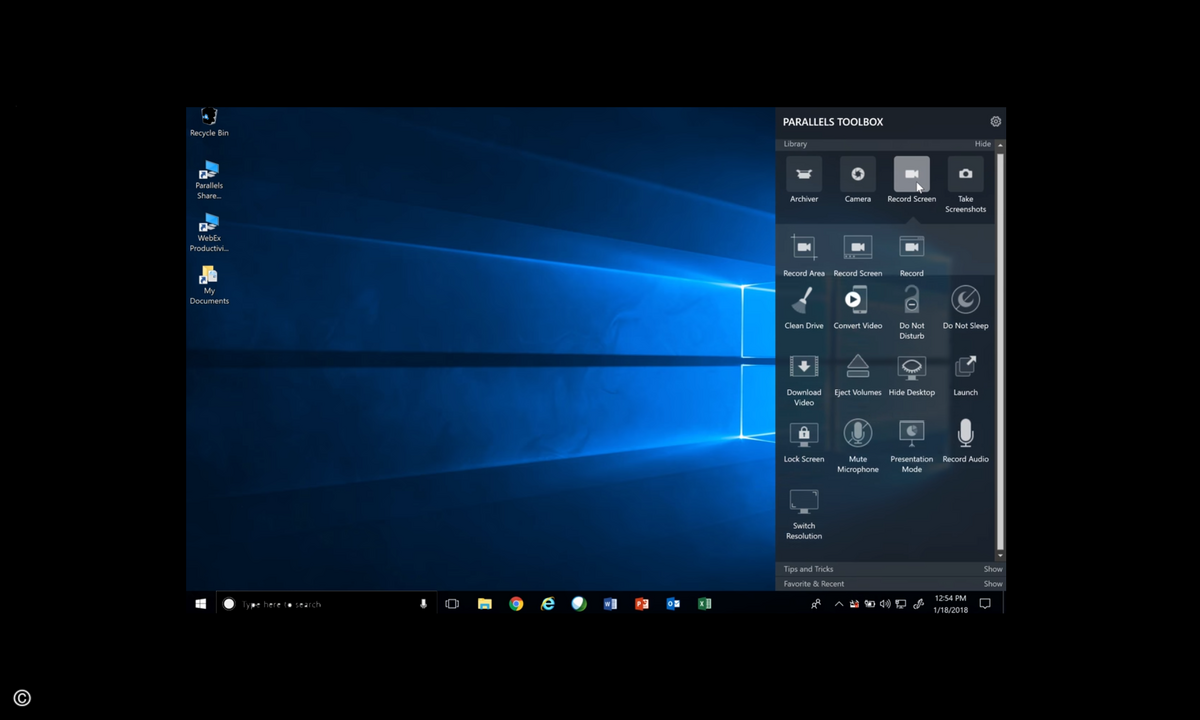Image resolution: width=1200 pixels, height=720 pixels.
Task: Launch Internet Explorer from the taskbar
Action: 548,604
